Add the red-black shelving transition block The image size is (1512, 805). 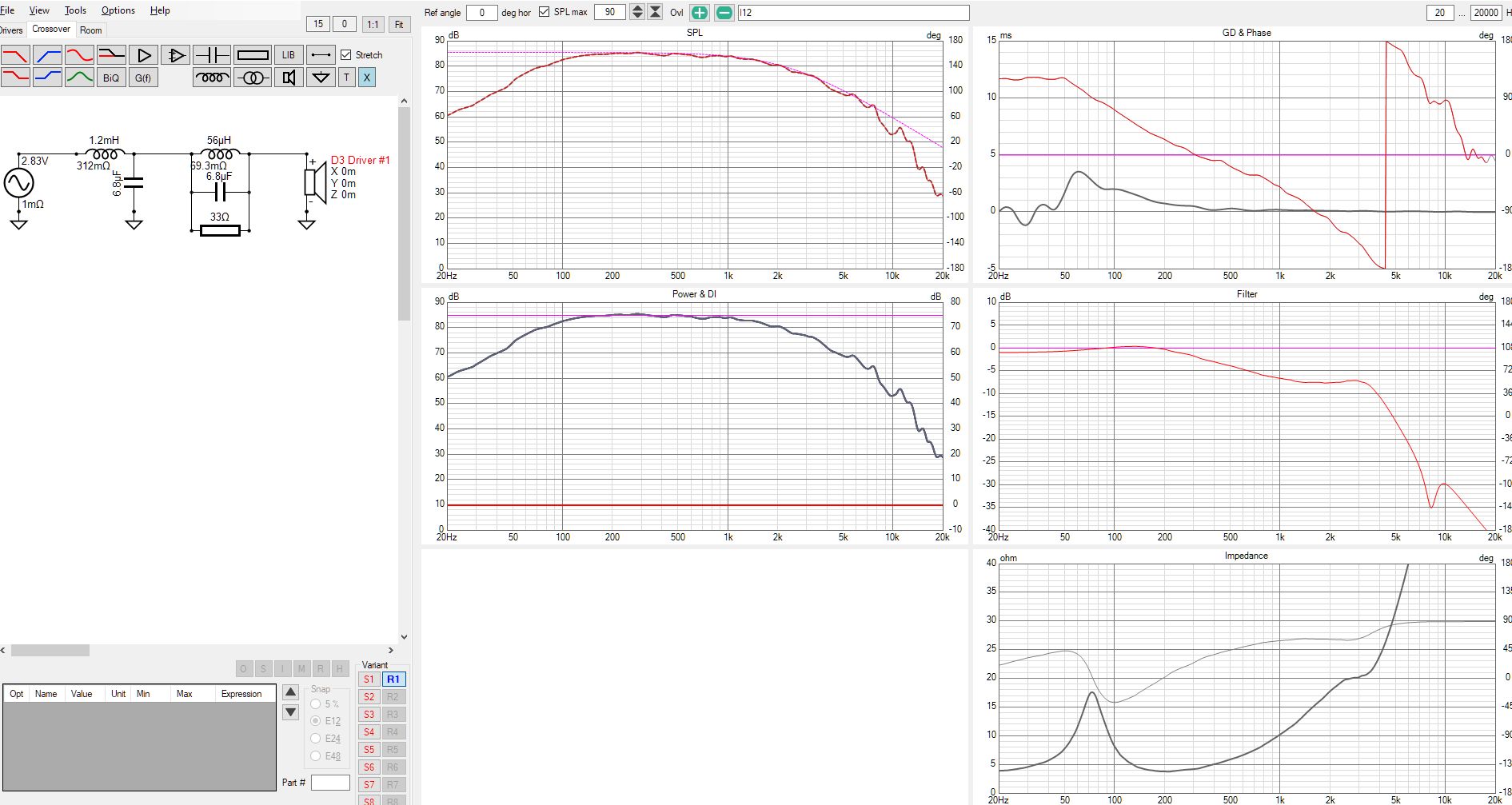111,55
